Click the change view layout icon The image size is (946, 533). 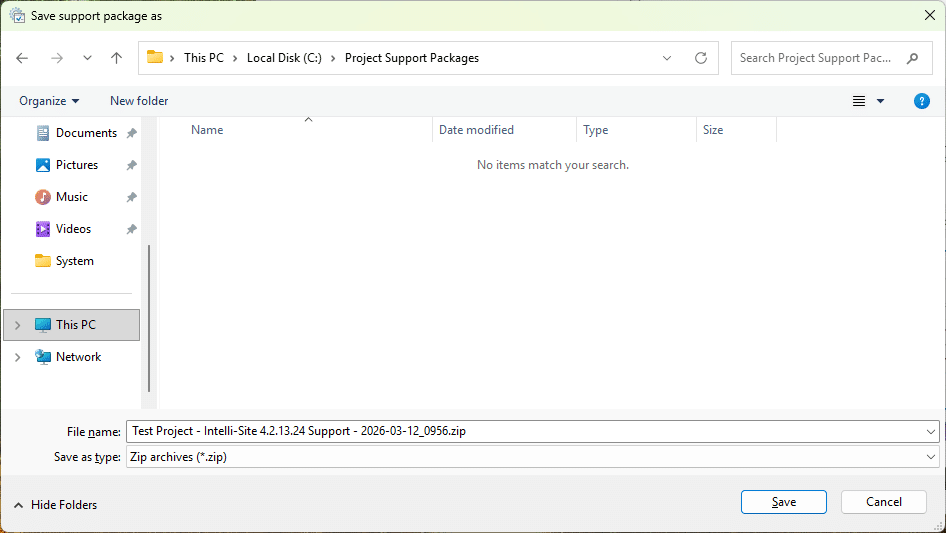[859, 101]
